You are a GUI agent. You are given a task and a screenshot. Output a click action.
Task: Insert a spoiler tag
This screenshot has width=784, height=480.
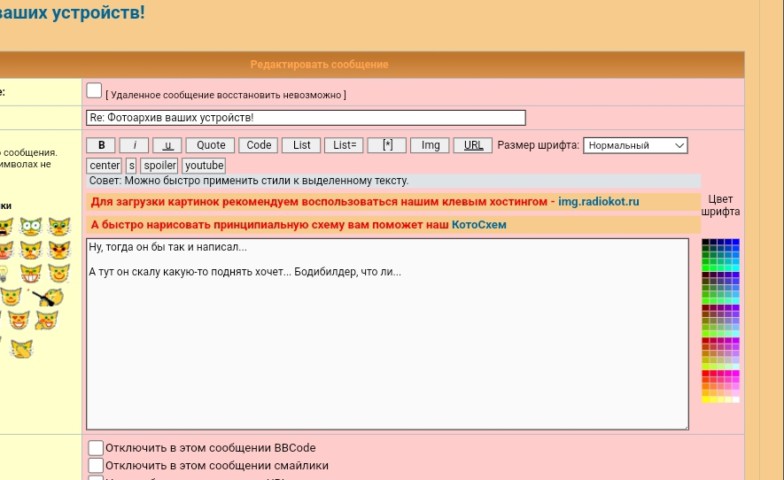coord(159,165)
